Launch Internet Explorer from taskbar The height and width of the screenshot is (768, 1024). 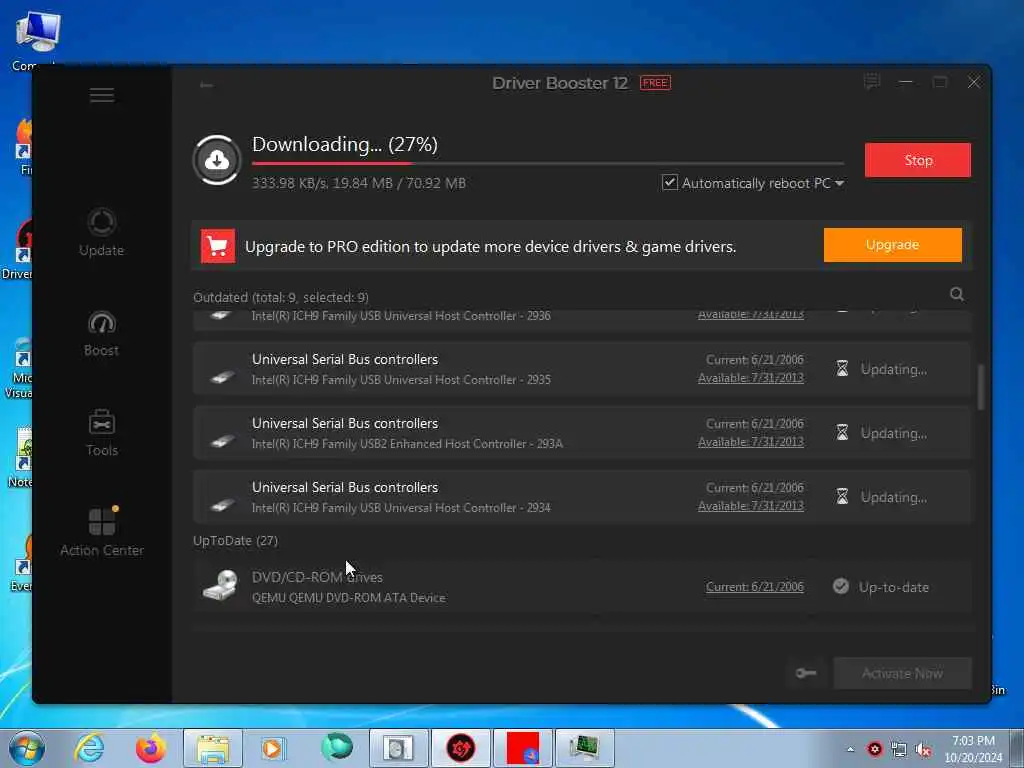click(89, 748)
